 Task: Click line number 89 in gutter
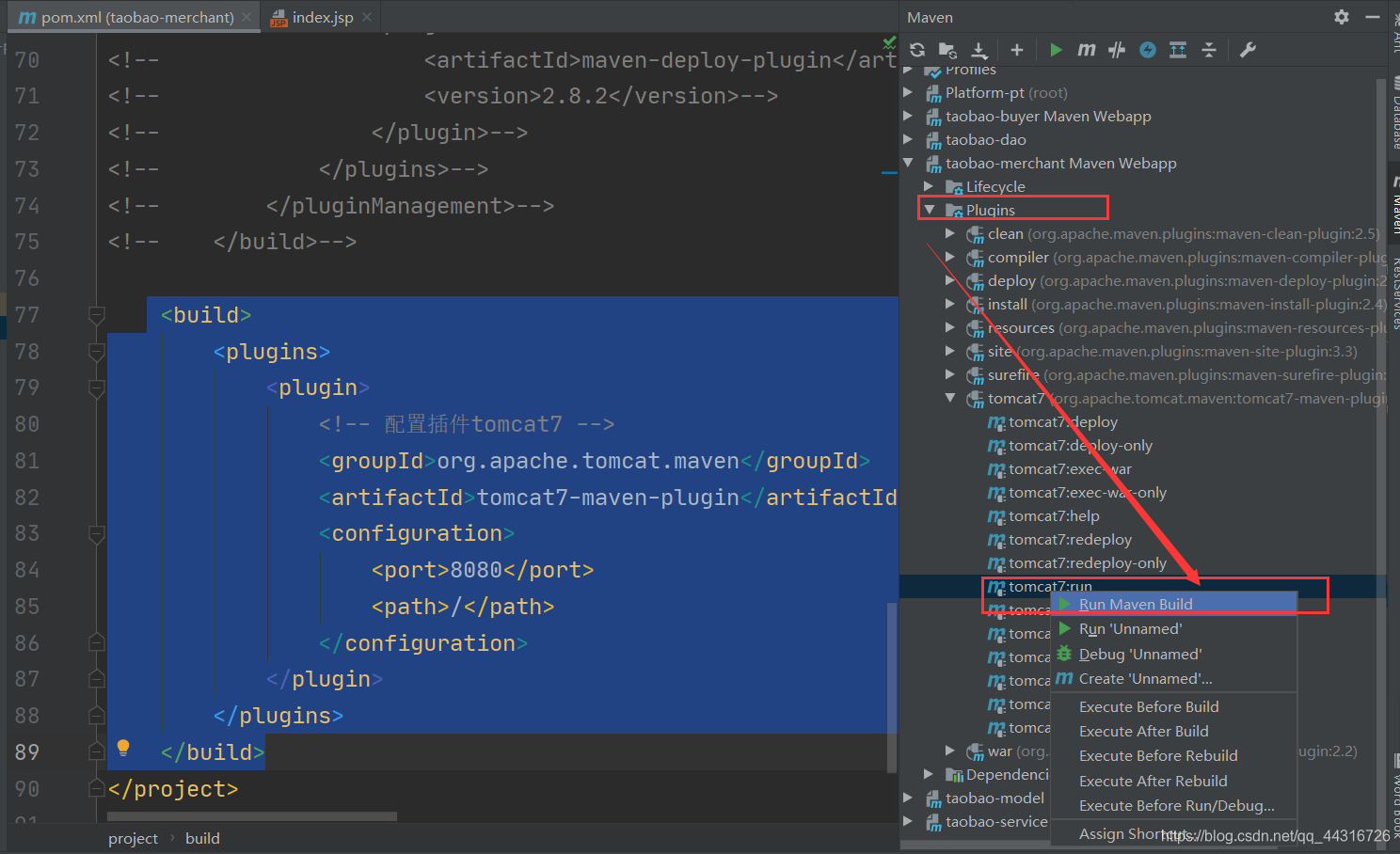click(x=27, y=752)
